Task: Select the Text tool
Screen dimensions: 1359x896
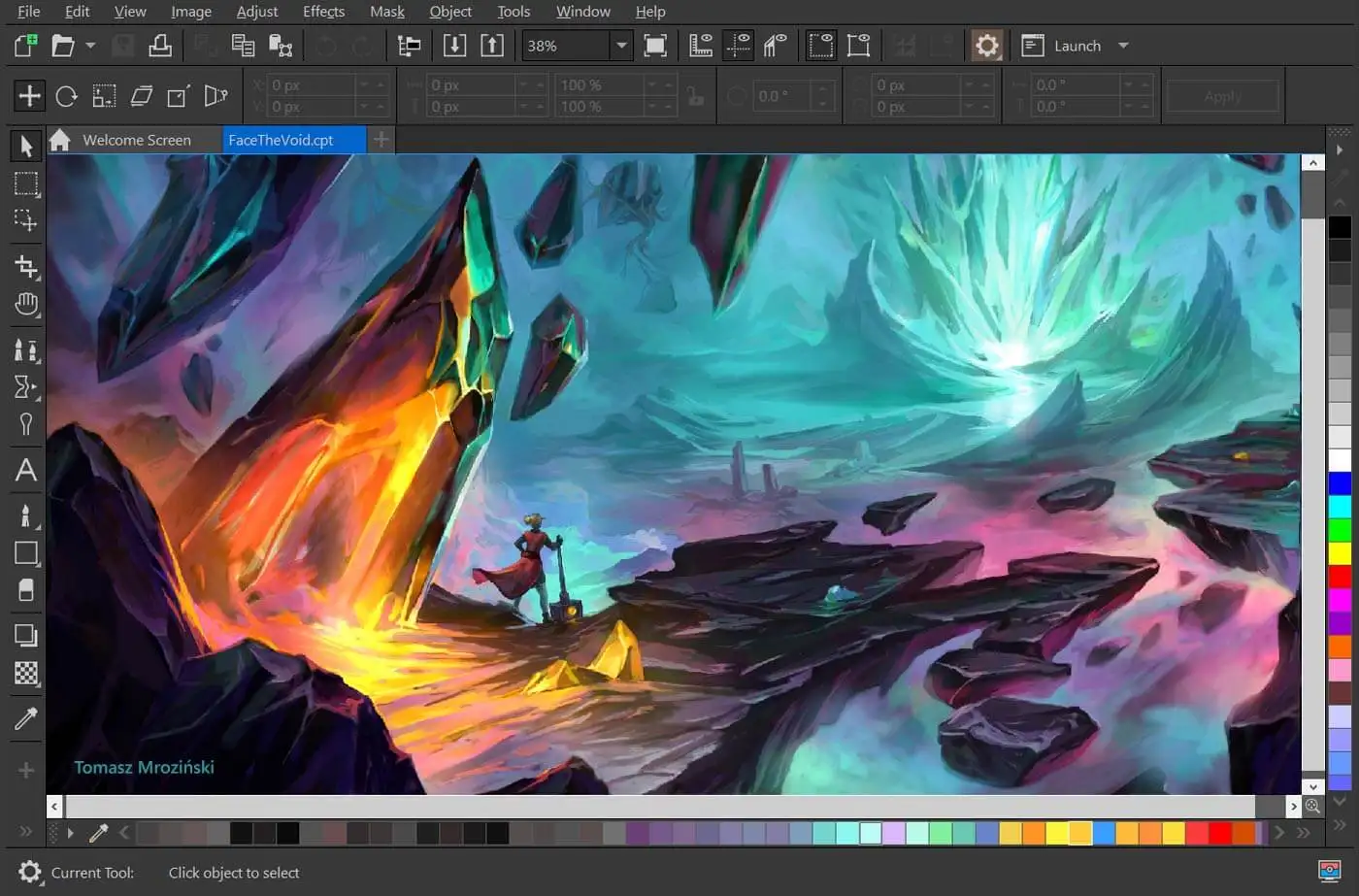Action: (x=26, y=471)
